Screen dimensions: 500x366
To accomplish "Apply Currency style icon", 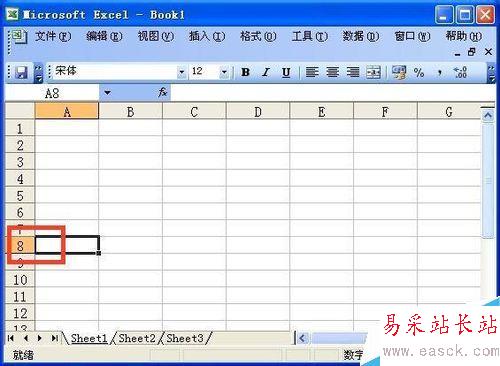I will coord(399,72).
